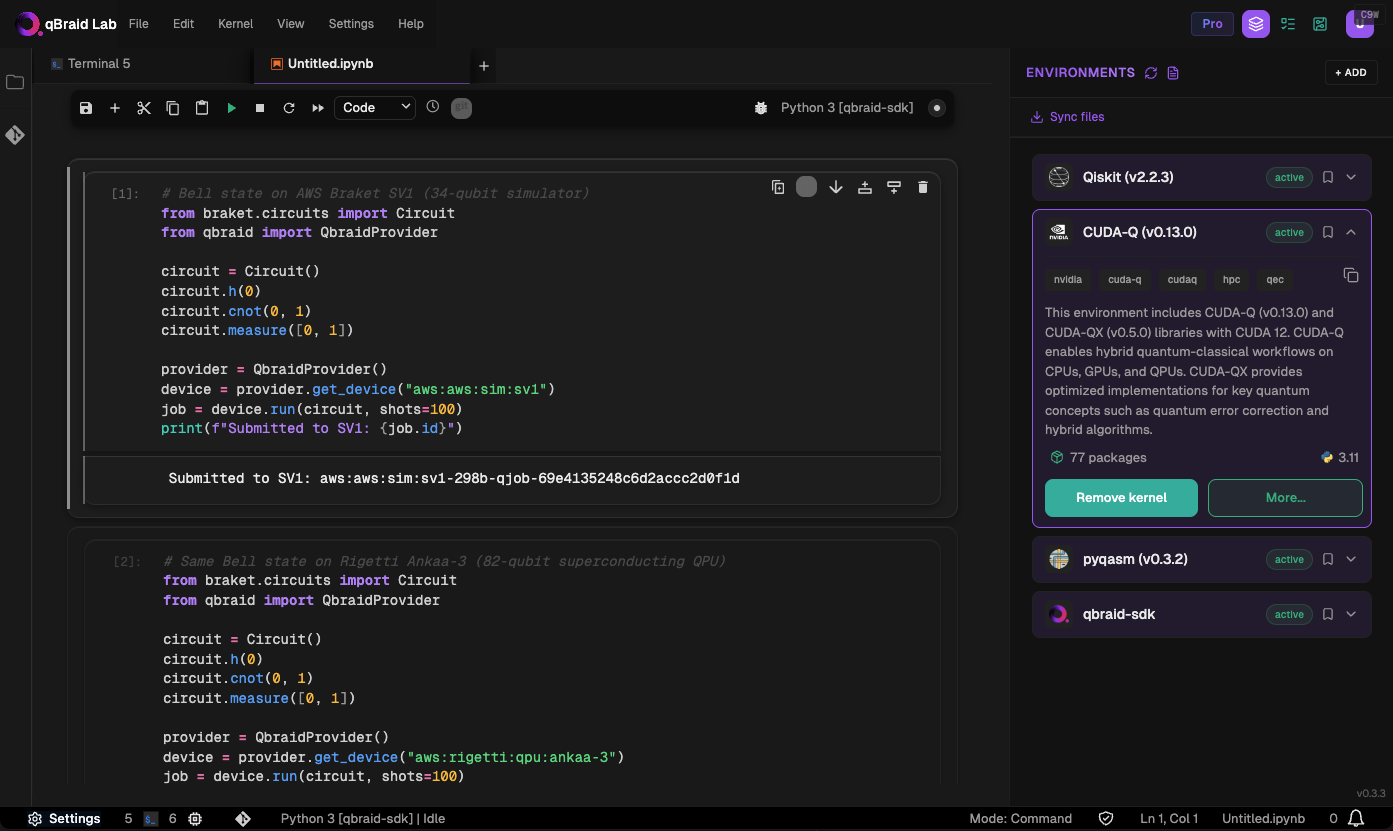Click the clock icon in notebook toolbar
Screen dimensions: 1393x831
coord(432,107)
